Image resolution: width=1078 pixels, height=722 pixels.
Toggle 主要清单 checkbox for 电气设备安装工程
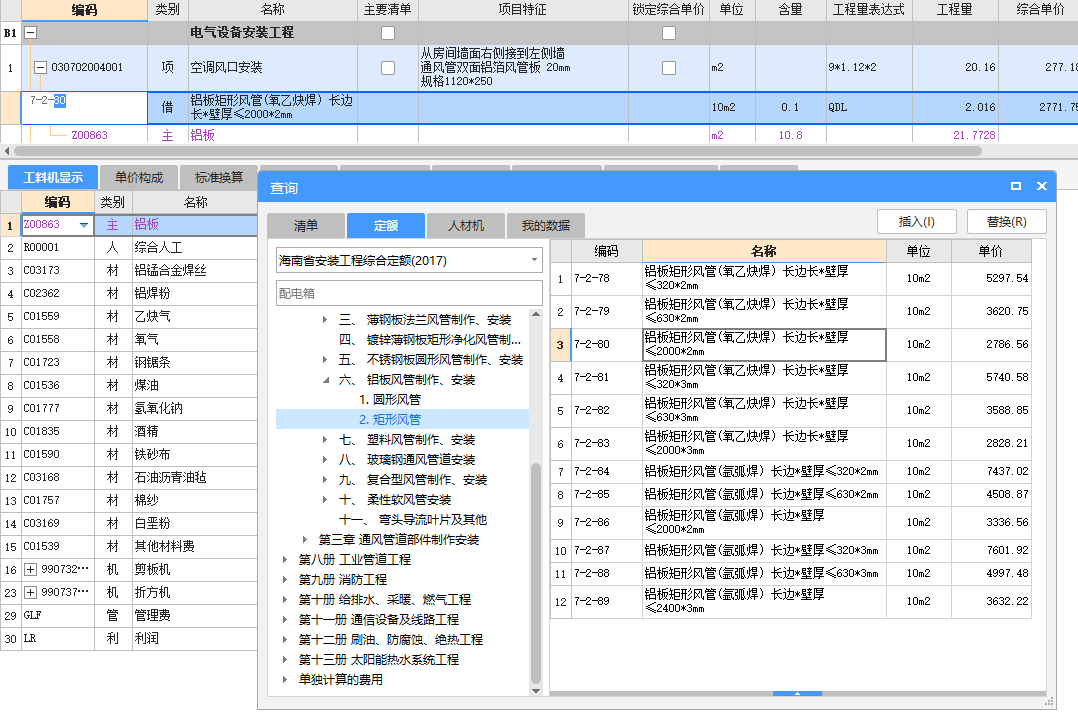388,33
